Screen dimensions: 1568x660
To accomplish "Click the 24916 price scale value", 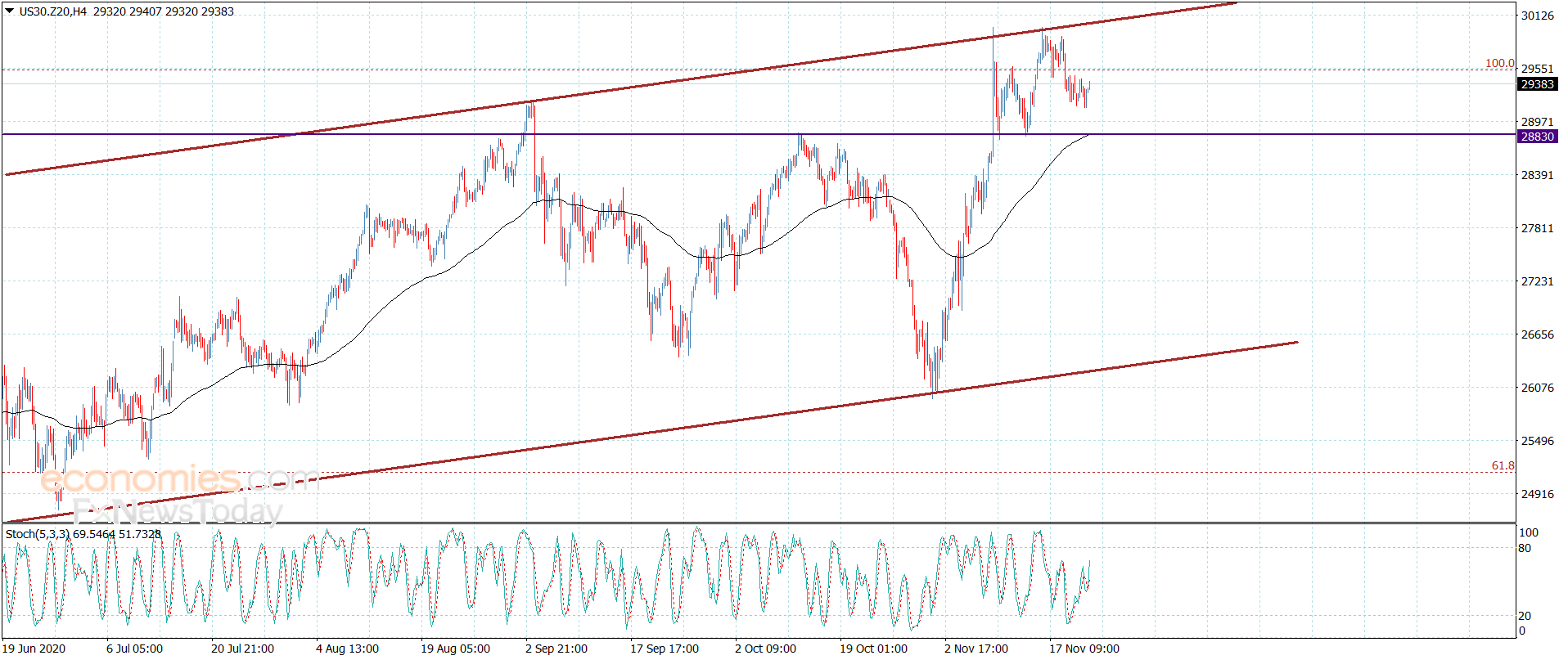I will (x=1537, y=494).
